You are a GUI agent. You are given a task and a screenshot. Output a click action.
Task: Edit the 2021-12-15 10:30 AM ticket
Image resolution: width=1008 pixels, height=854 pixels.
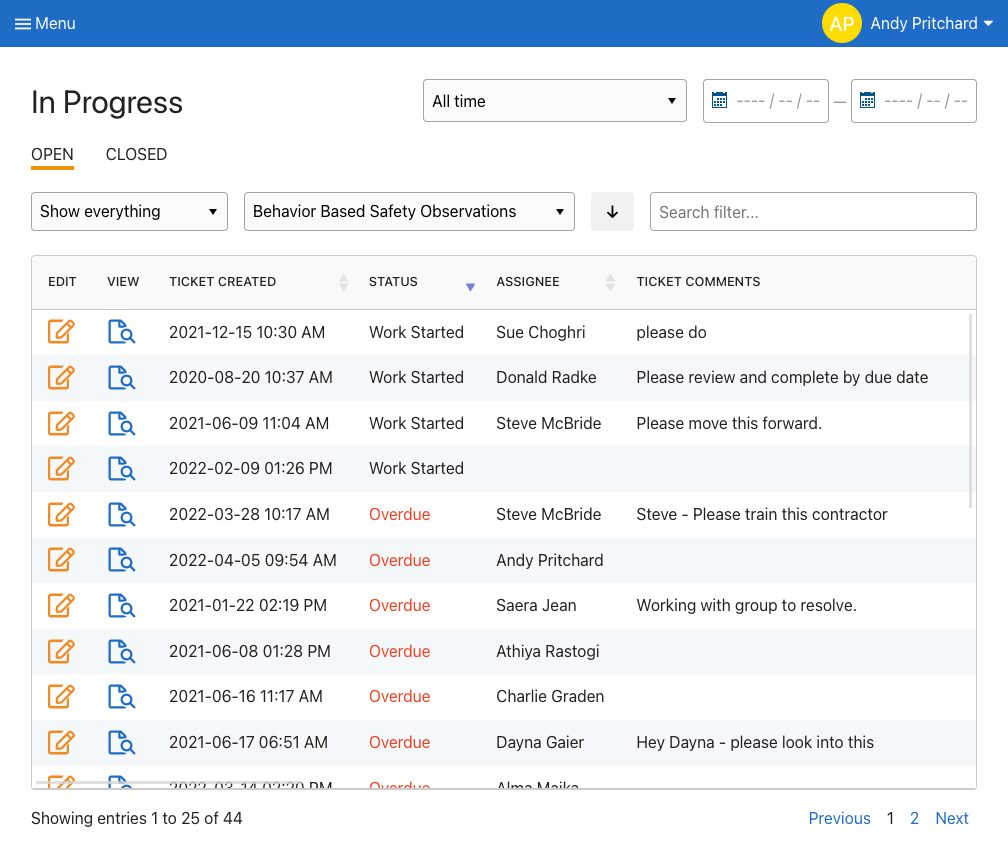[x=61, y=332]
